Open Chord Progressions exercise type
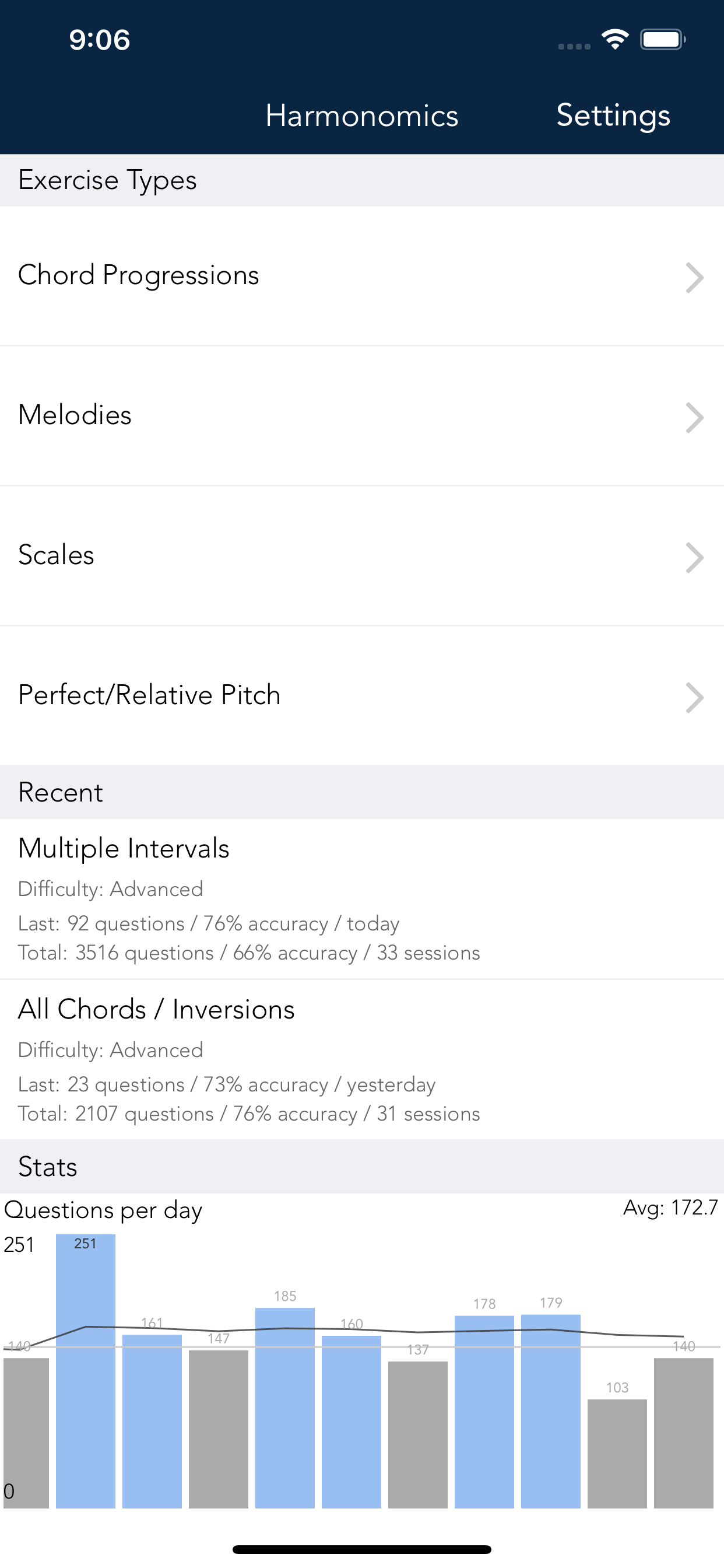This screenshot has width=724, height=1568. pyautogui.click(x=139, y=275)
